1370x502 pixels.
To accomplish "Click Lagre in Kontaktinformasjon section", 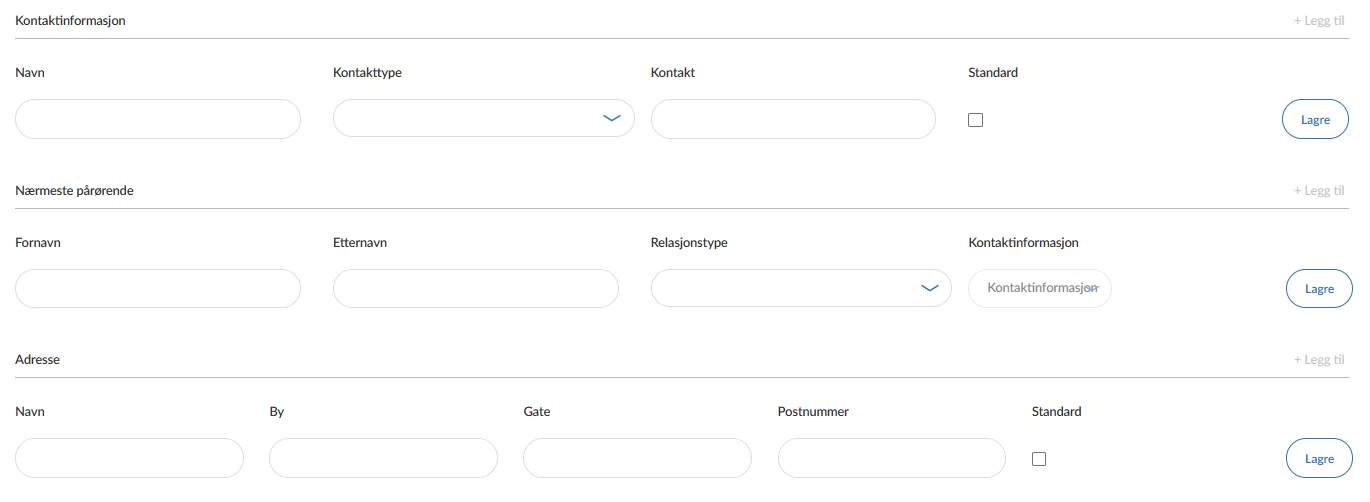I will (1315, 119).
